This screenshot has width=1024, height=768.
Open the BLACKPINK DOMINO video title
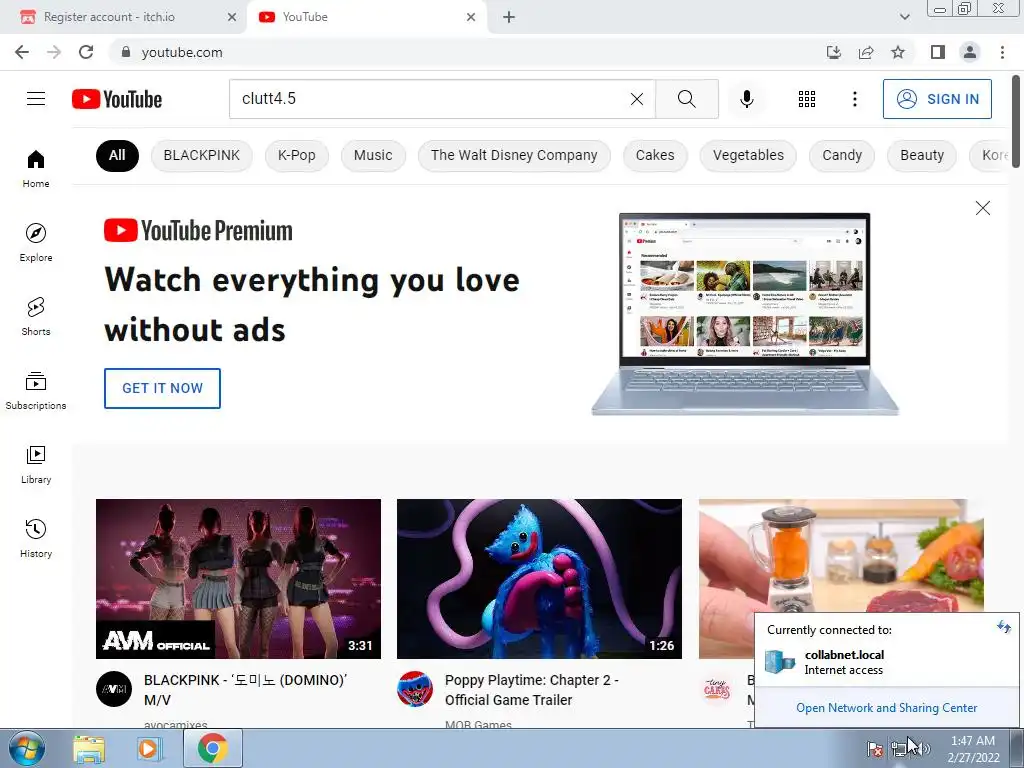click(245, 690)
